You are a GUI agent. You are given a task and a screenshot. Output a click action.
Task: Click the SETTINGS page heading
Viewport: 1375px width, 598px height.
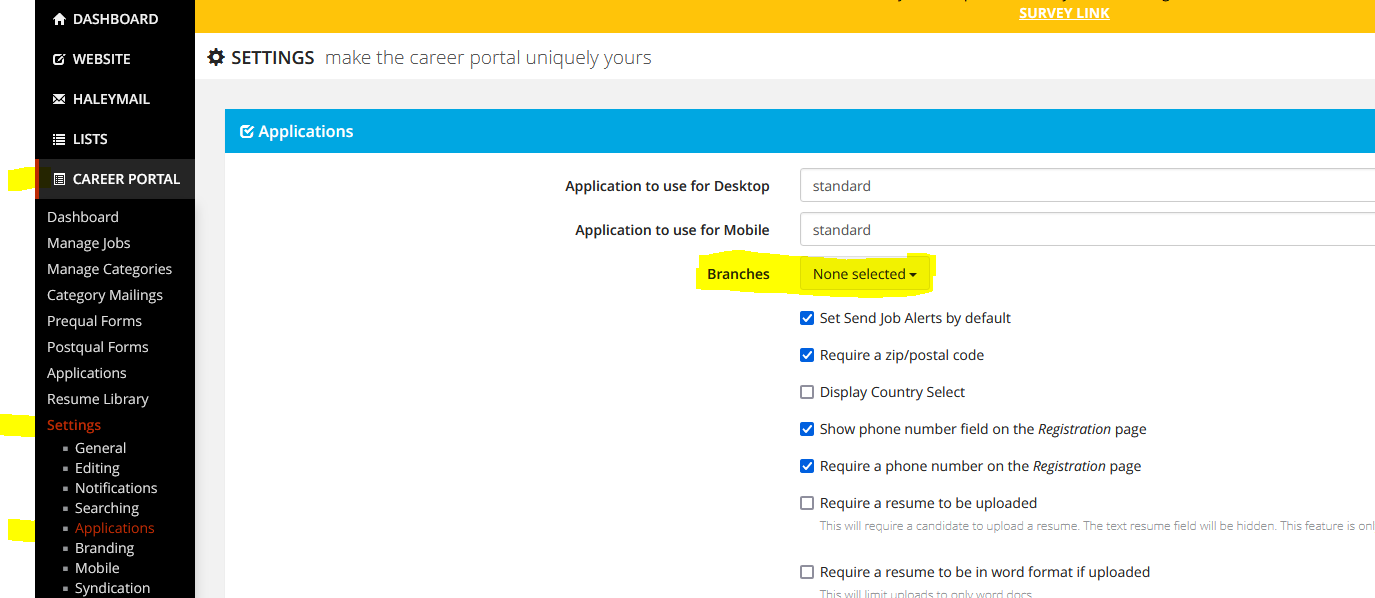click(x=273, y=58)
